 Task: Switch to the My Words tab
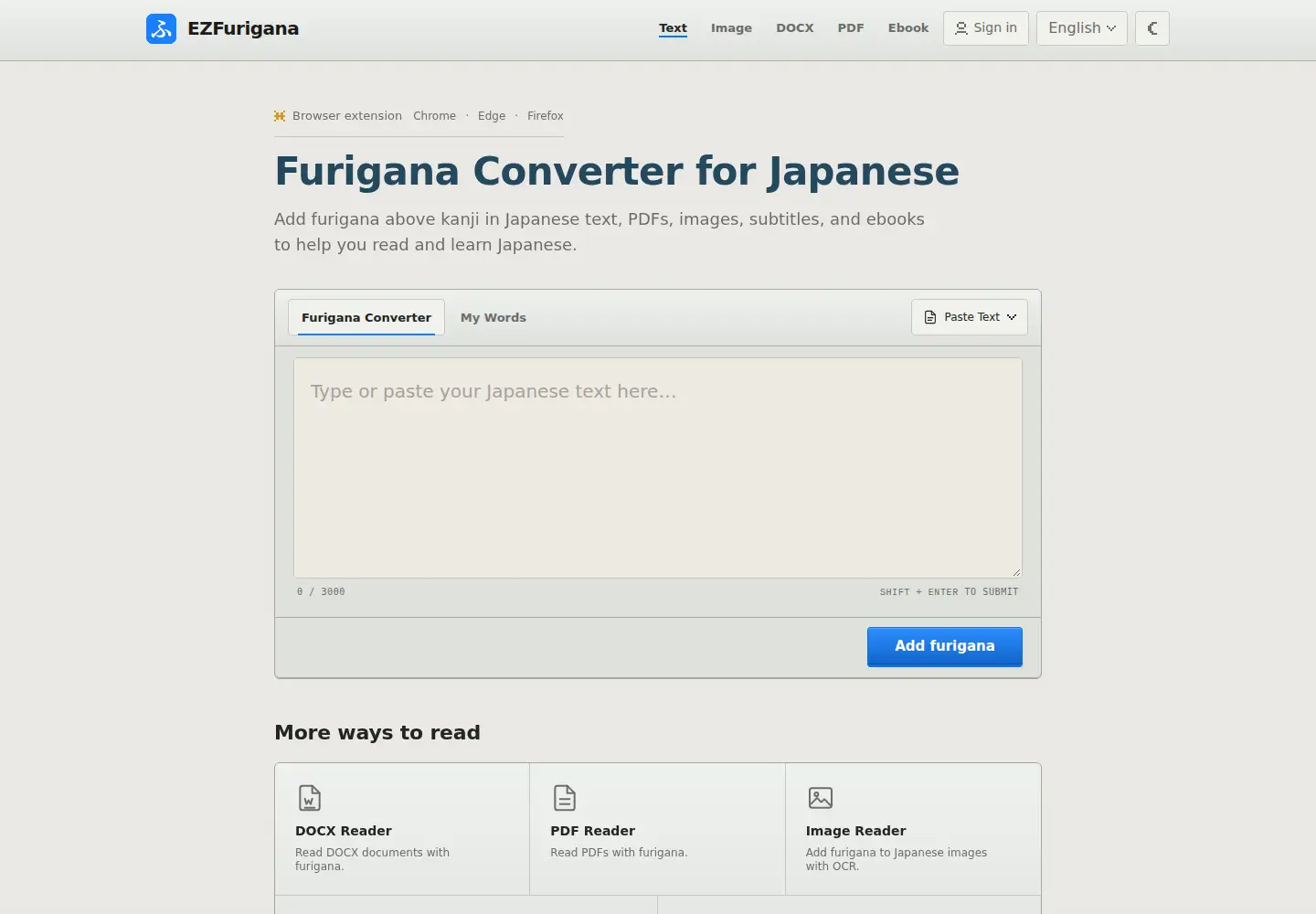pyautogui.click(x=493, y=318)
